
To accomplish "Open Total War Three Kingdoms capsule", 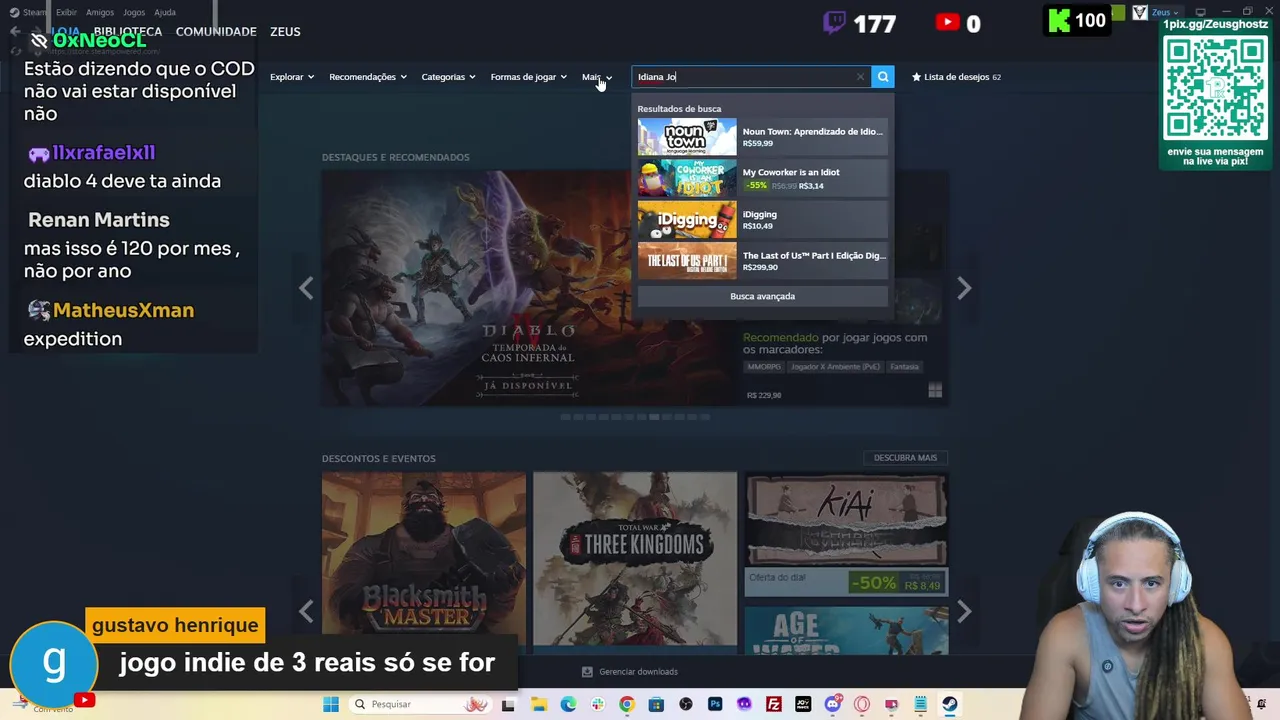I will 635,560.
